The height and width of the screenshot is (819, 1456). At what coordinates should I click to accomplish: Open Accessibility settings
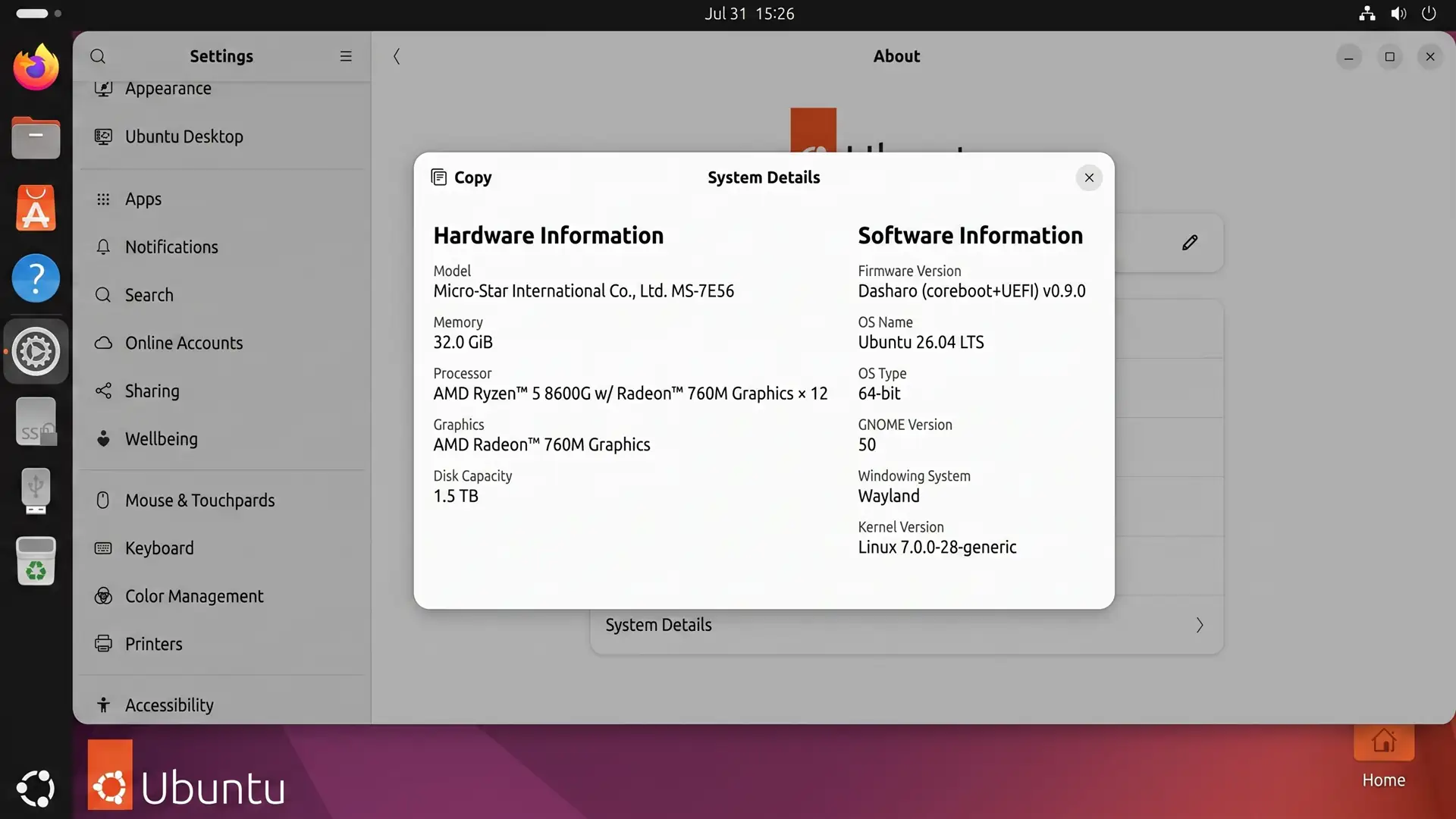click(x=221, y=704)
